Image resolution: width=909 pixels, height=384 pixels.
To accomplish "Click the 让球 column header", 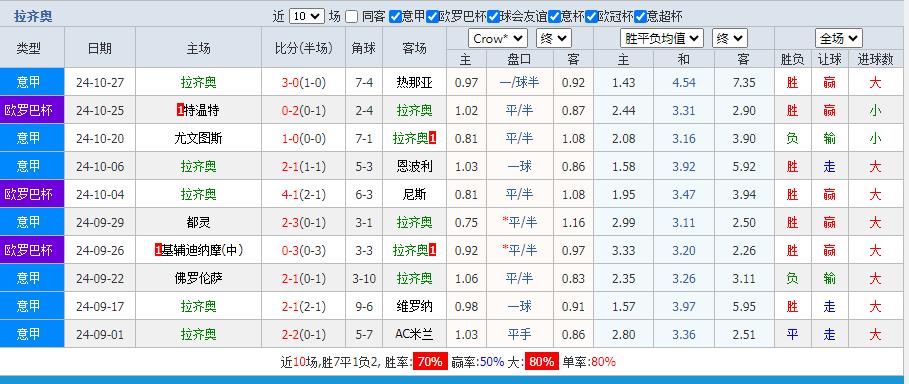I will tap(830, 59).
